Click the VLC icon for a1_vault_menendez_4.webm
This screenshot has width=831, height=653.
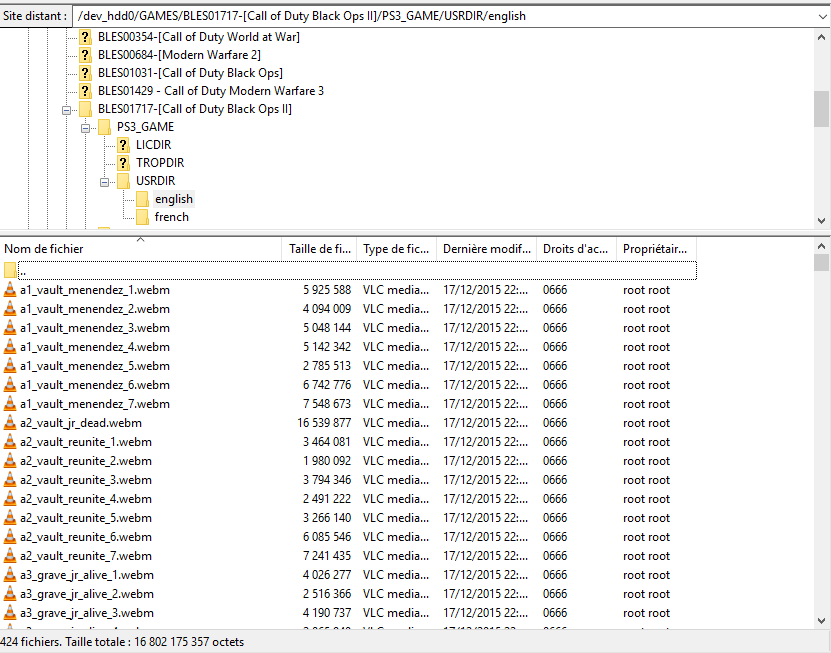pyautogui.click(x=10, y=347)
